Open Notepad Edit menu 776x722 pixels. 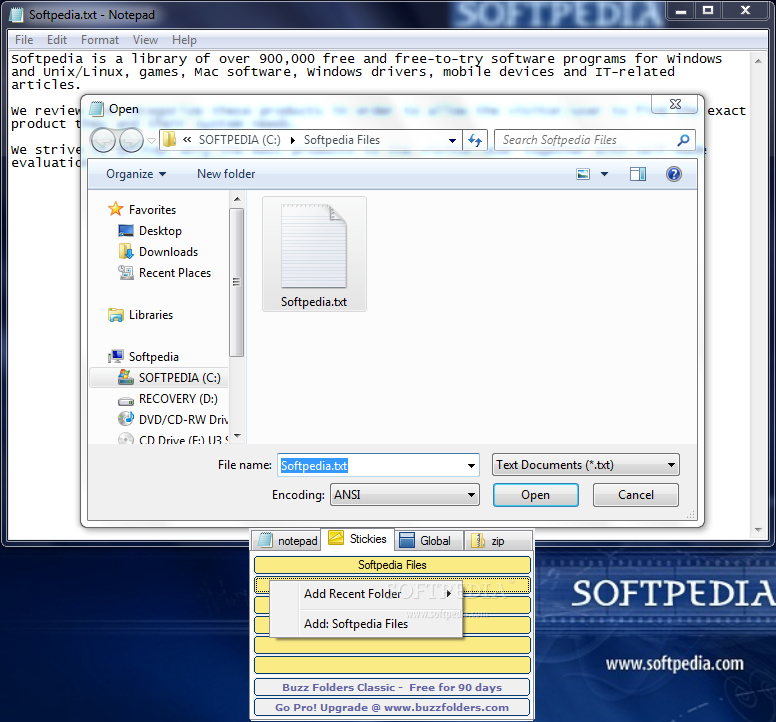click(57, 40)
